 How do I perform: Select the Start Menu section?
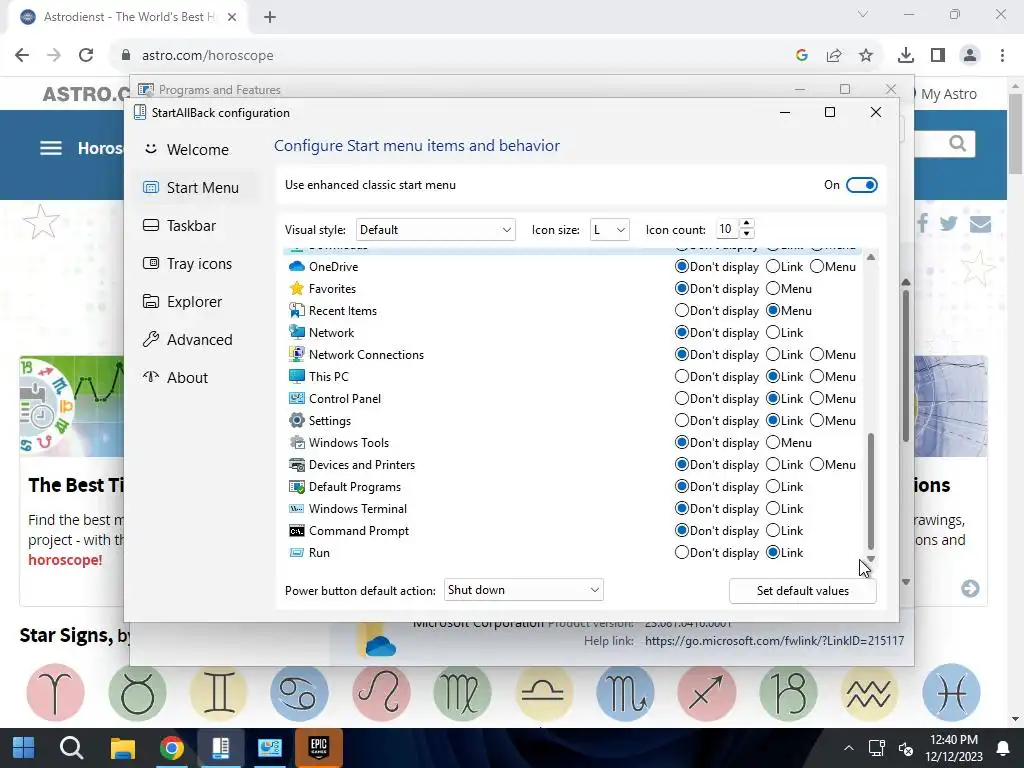click(191, 187)
